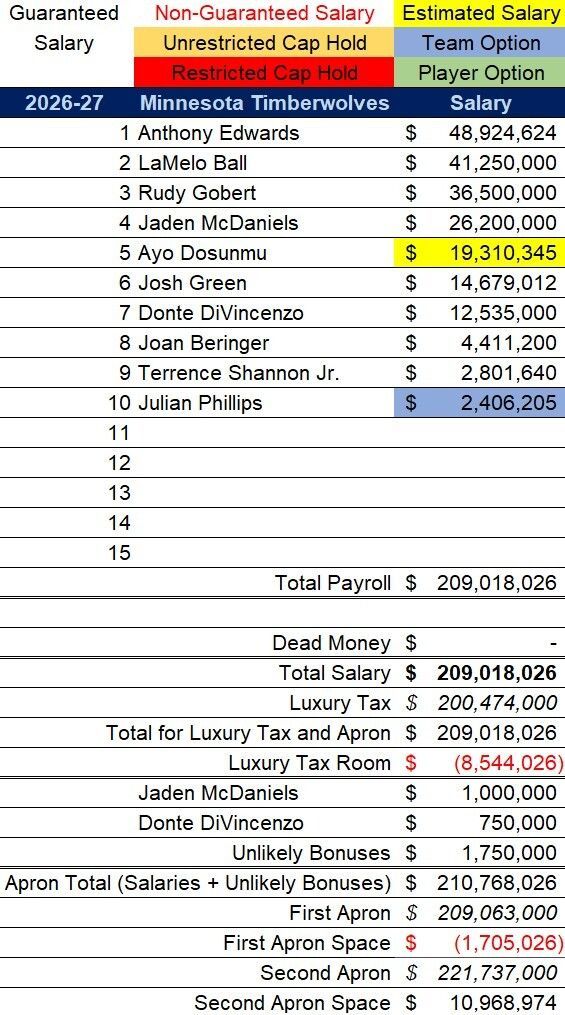Click the 2026-27 season header cell
This screenshot has height=1015, width=565.
click(x=67, y=103)
